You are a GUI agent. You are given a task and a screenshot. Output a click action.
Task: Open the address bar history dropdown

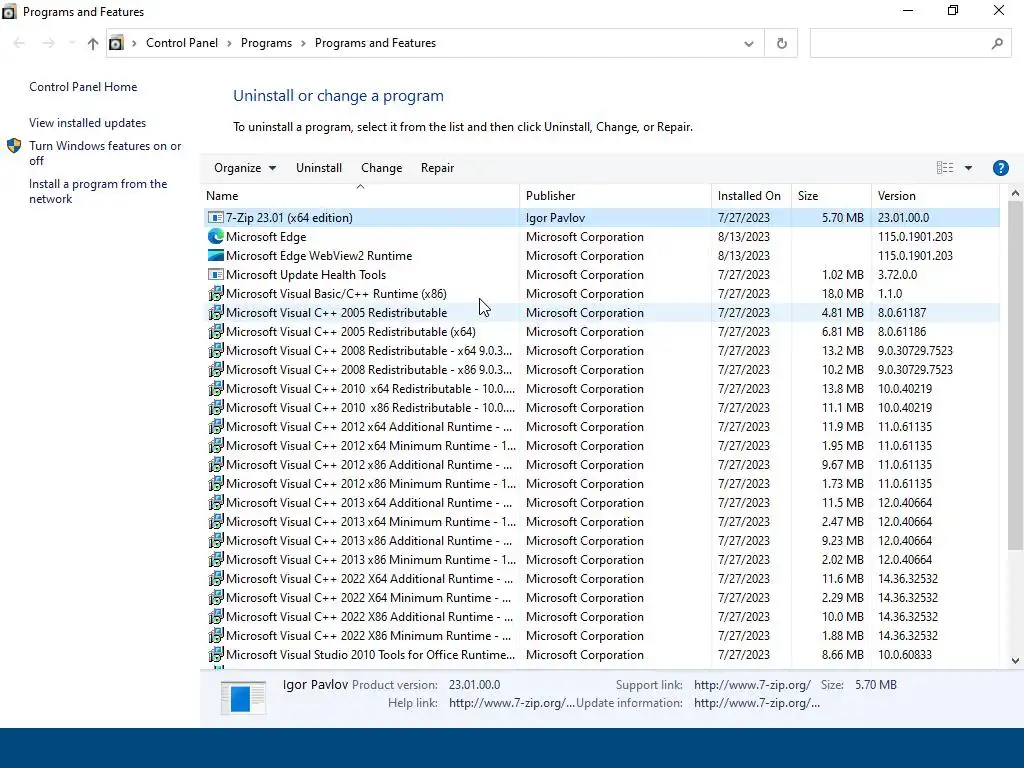[x=748, y=44]
